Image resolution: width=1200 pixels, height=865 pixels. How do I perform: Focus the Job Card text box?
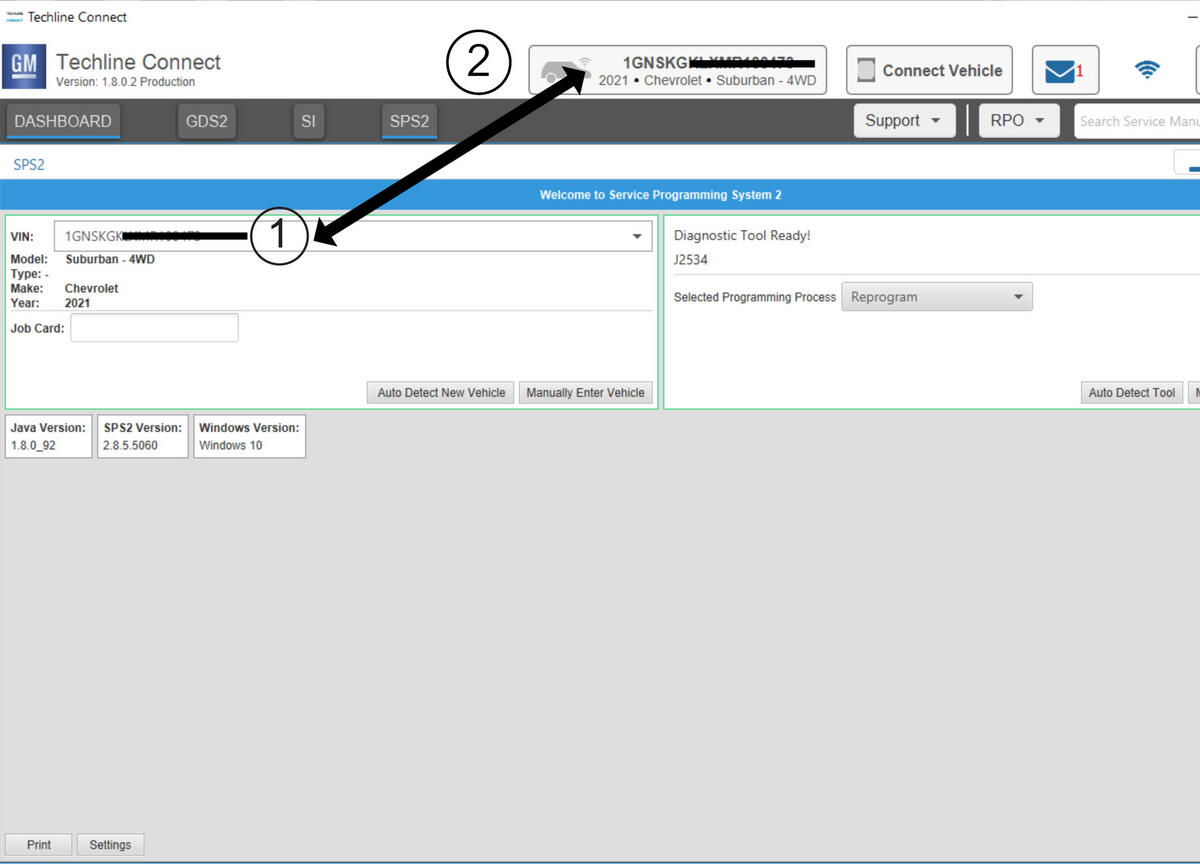pyautogui.click(x=154, y=328)
